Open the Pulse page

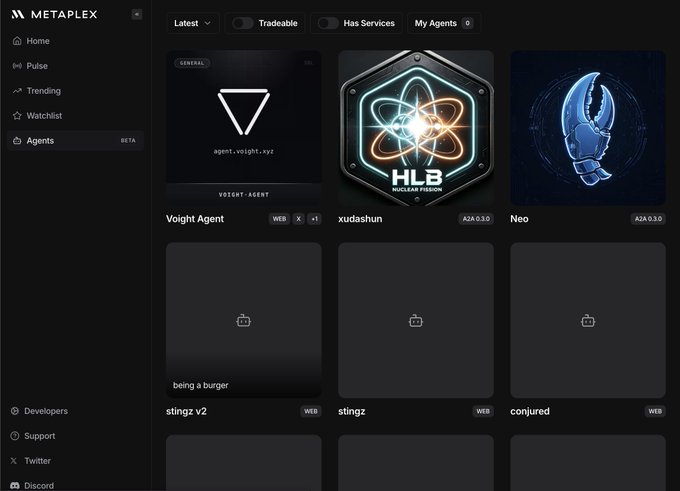click(75, 66)
